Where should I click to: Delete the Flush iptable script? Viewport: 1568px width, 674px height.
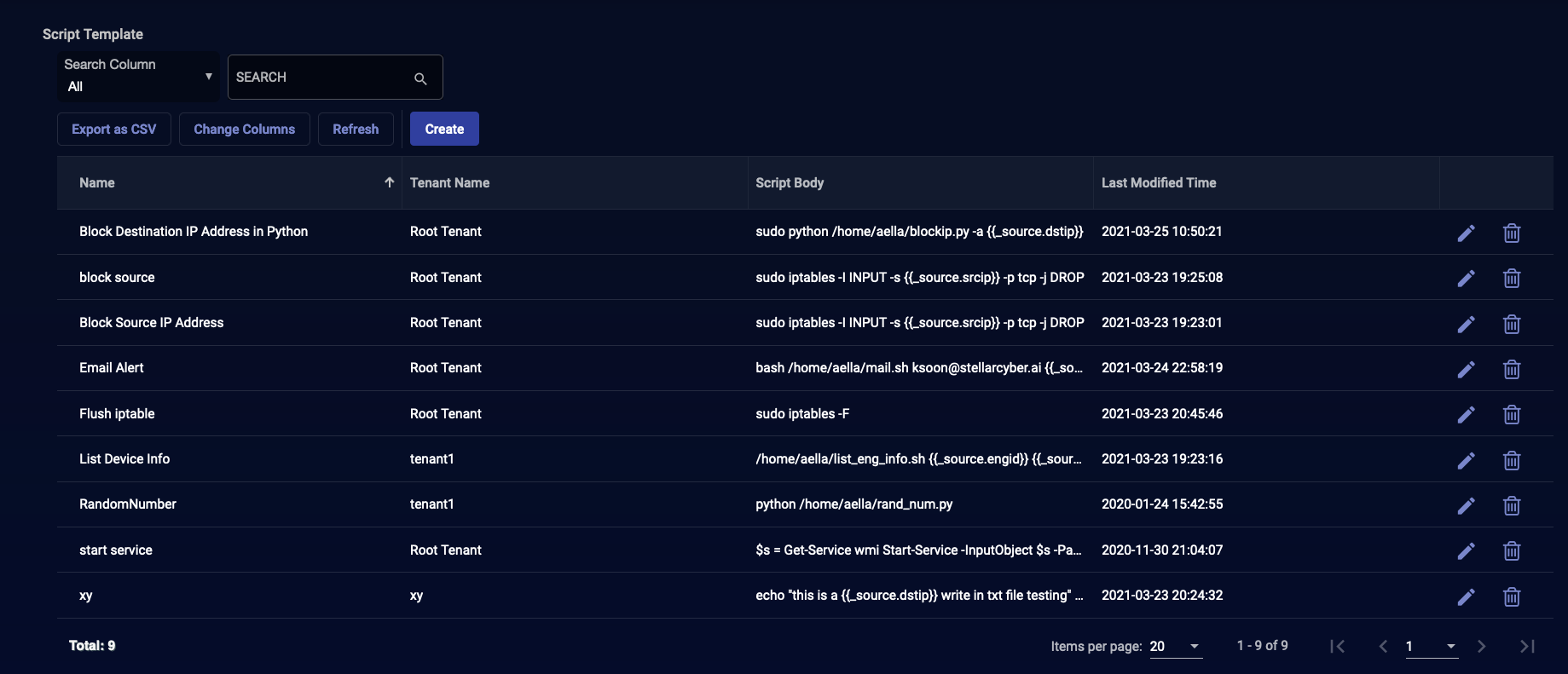1511,414
